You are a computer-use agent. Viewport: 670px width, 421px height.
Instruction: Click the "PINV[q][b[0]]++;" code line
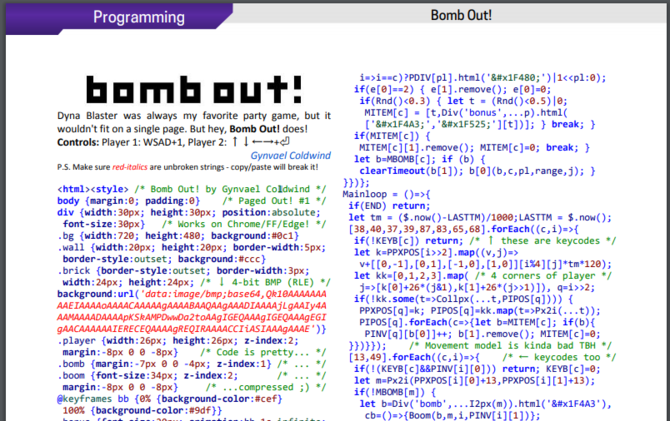point(482,334)
